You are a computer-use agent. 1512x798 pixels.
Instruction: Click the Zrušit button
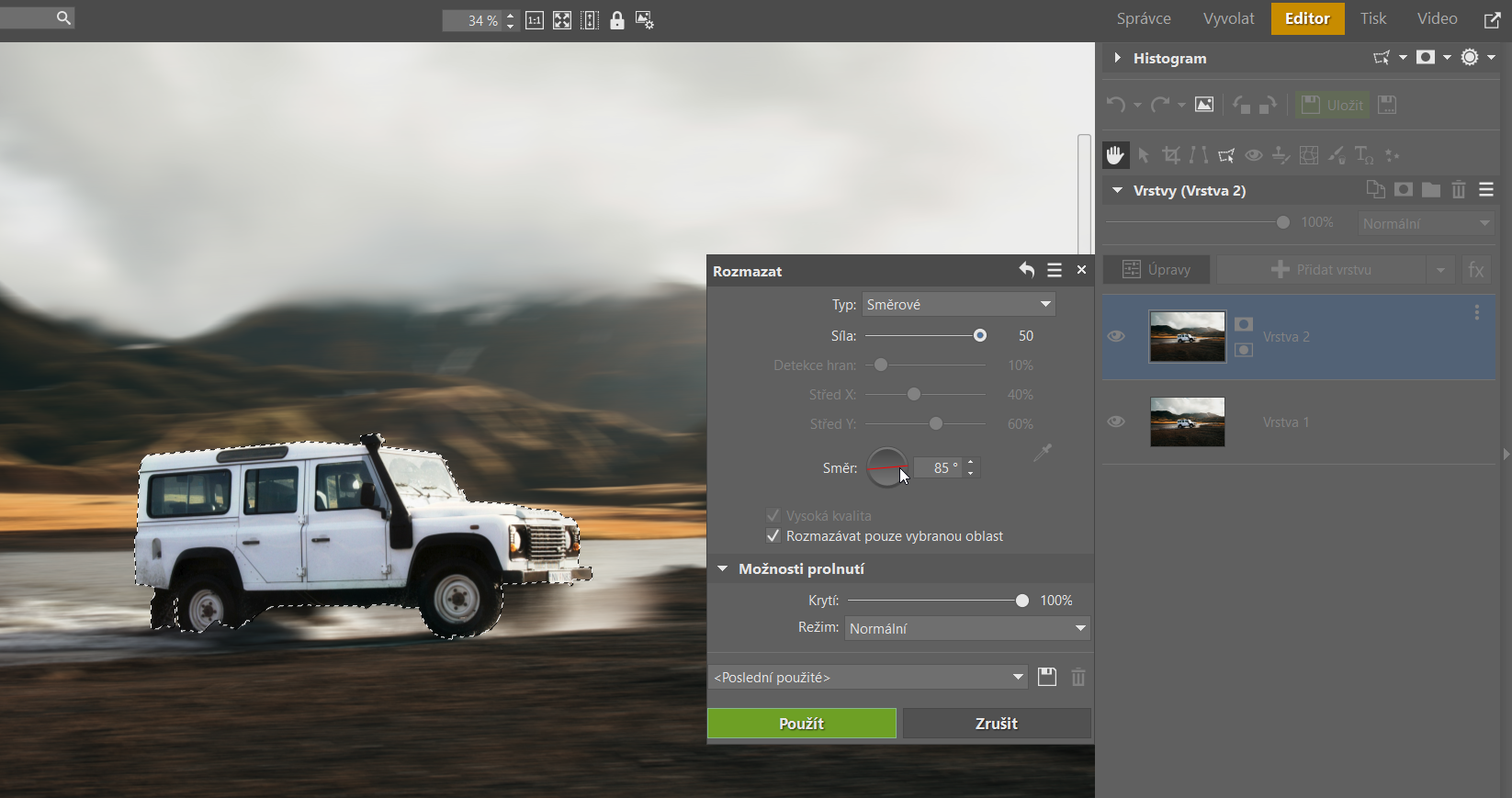point(997,724)
